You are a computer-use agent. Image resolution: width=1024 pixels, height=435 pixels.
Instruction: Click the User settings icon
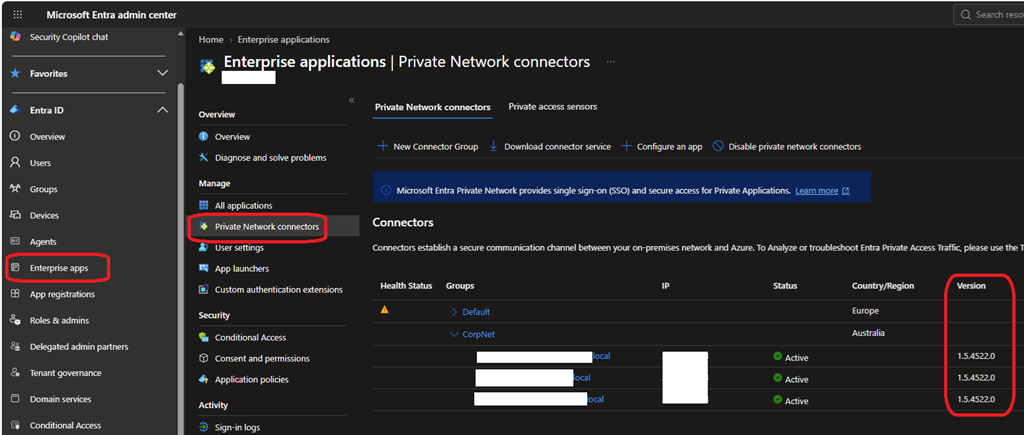(203, 248)
